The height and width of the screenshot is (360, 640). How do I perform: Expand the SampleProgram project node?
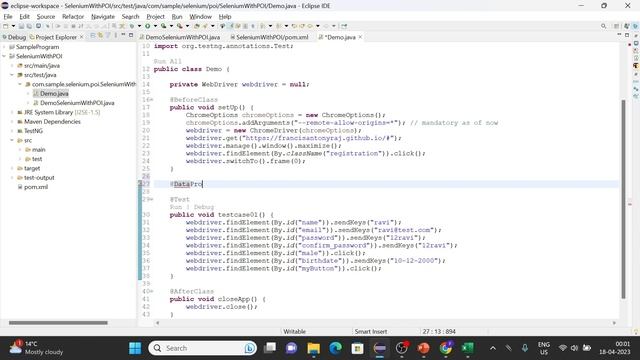pos(4,47)
